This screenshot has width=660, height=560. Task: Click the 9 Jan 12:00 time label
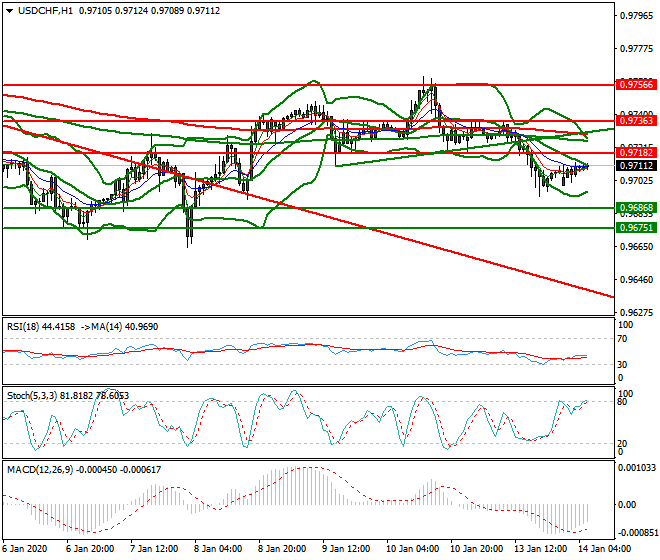click(346, 549)
